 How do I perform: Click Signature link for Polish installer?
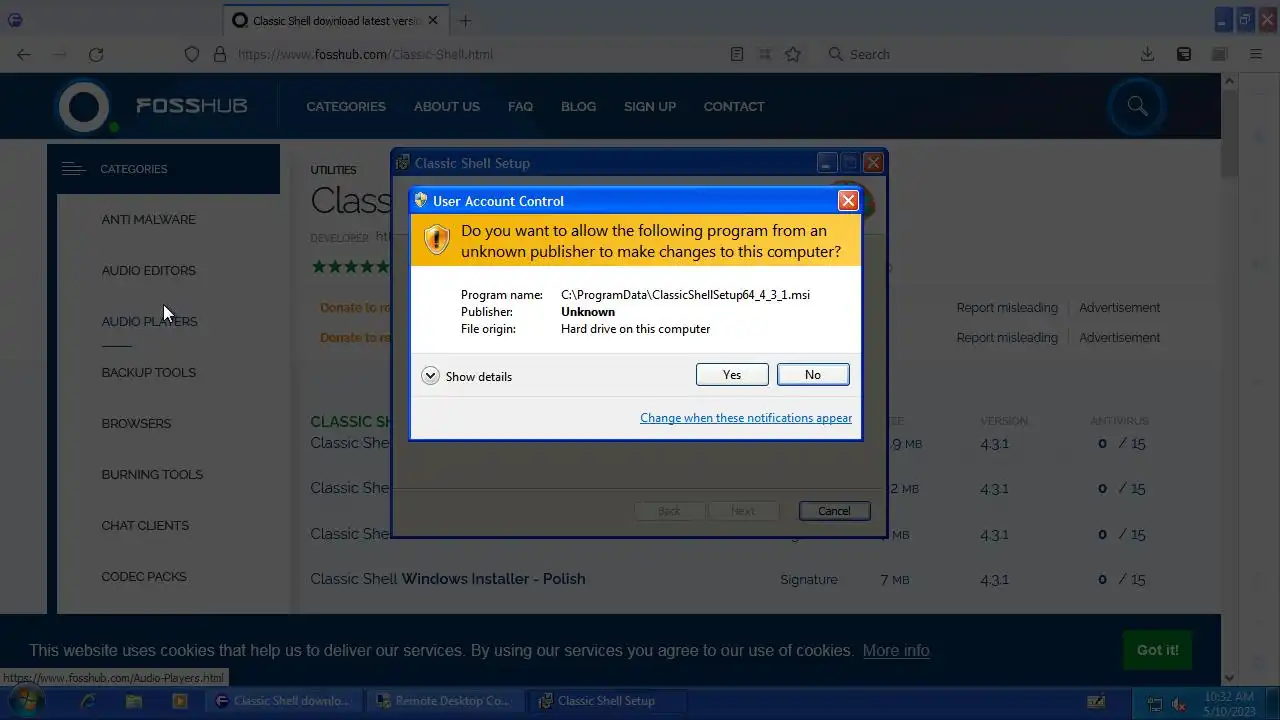point(809,579)
